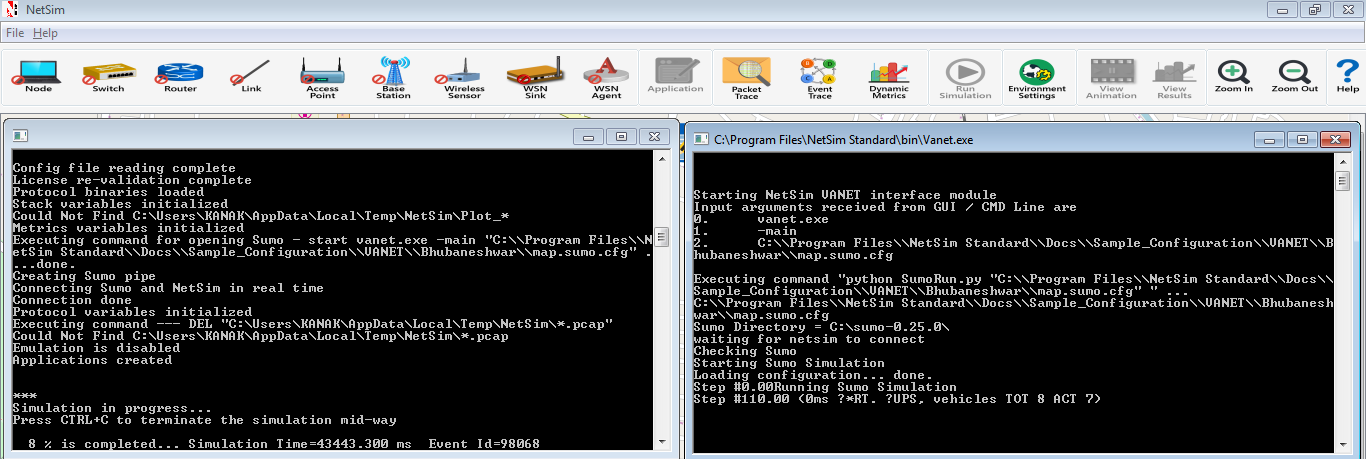The width and height of the screenshot is (1366, 459).
Task: Zoom In on the network canvas
Action: click(x=1234, y=78)
